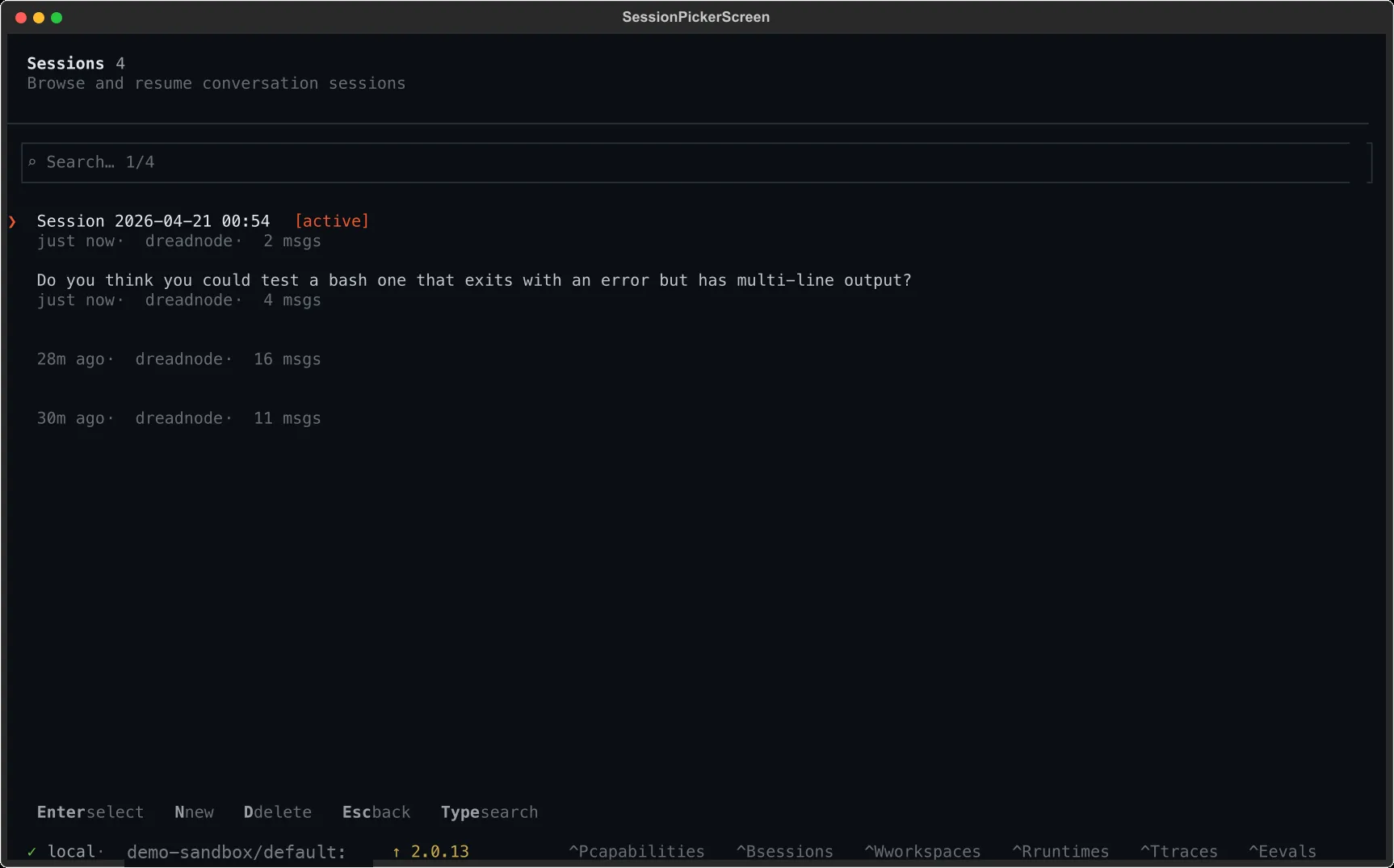Click the Sessions heading
This screenshot has width=1394, height=868.
click(65, 64)
